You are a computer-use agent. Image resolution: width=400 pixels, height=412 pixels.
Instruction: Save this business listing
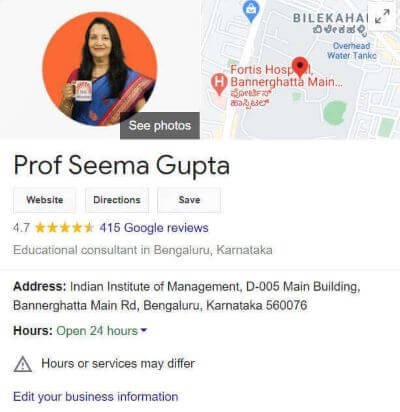pos(189,200)
